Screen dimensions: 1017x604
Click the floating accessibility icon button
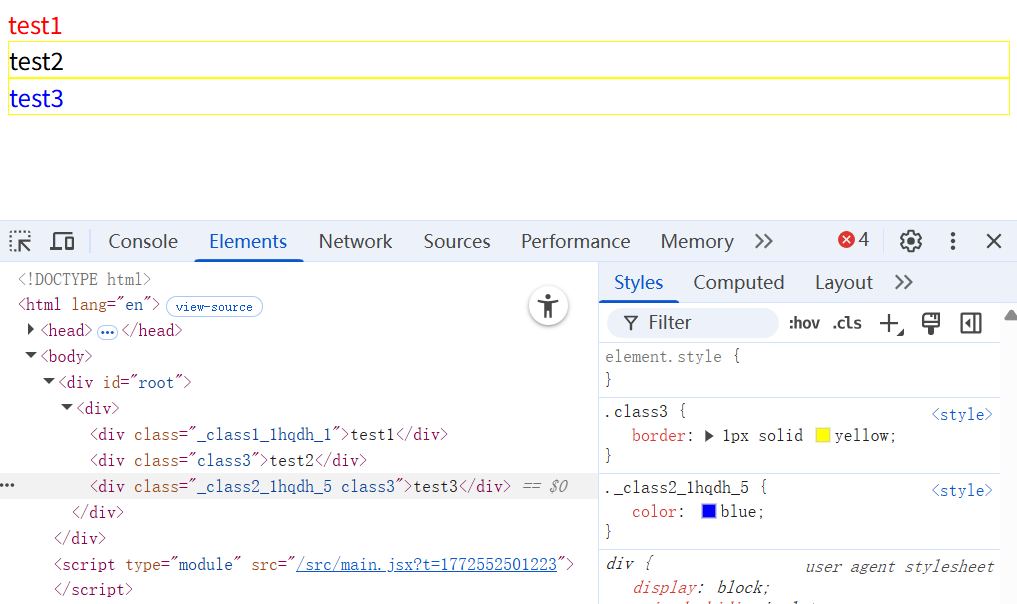(548, 306)
